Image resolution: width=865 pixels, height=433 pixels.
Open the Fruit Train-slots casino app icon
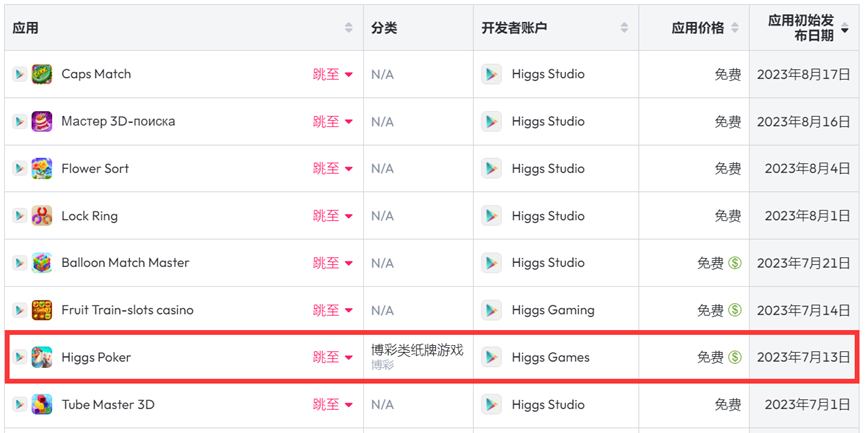coord(42,311)
